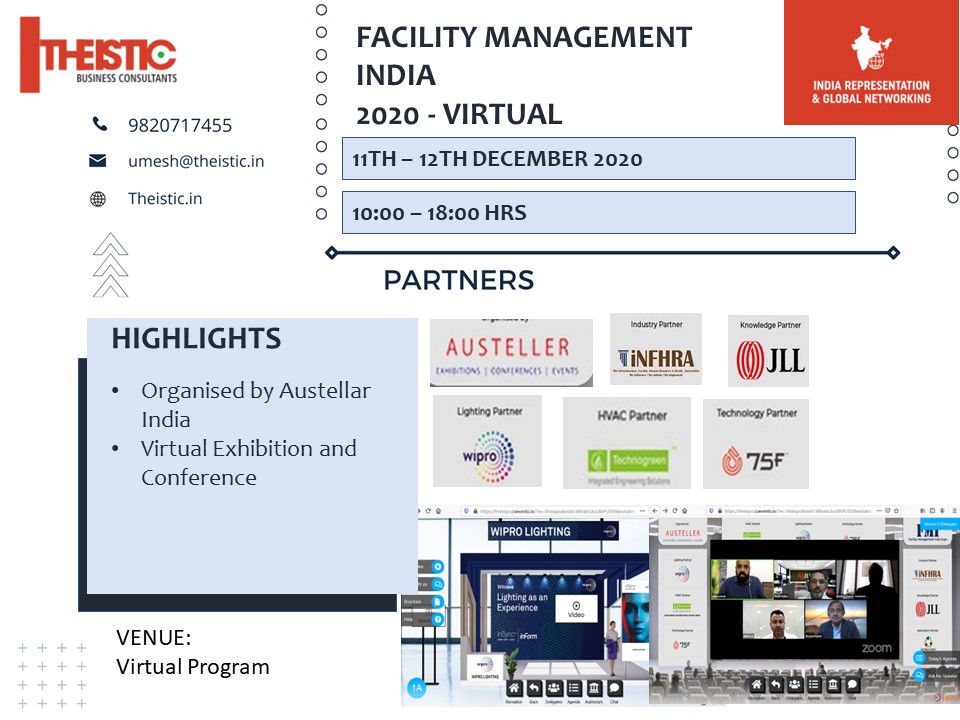Screen dimensions: 960x720
Task: Click Reception home icon below Zoom panel
Action: [757, 684]
